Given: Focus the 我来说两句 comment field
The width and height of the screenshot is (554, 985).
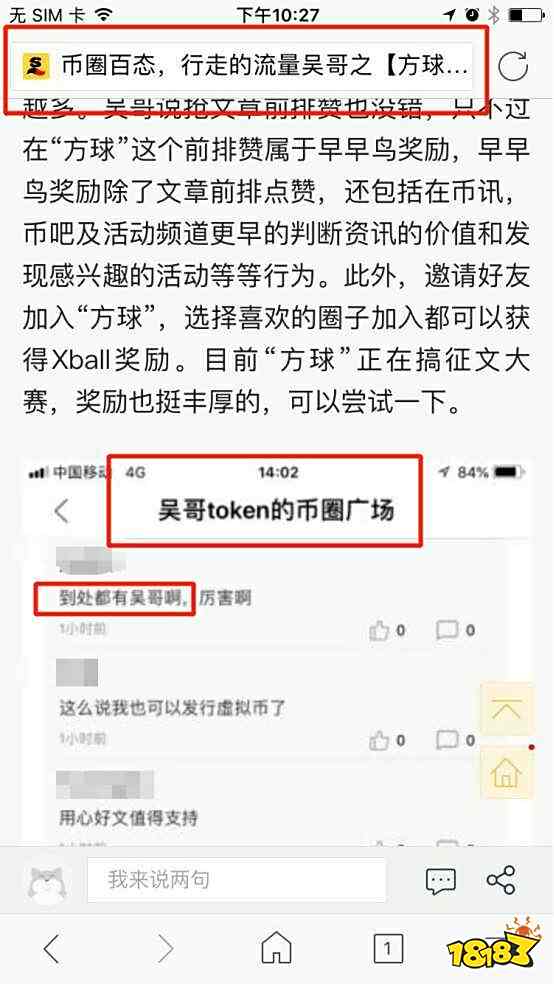Looking at the screenshot, I should (x=237, y=880).
